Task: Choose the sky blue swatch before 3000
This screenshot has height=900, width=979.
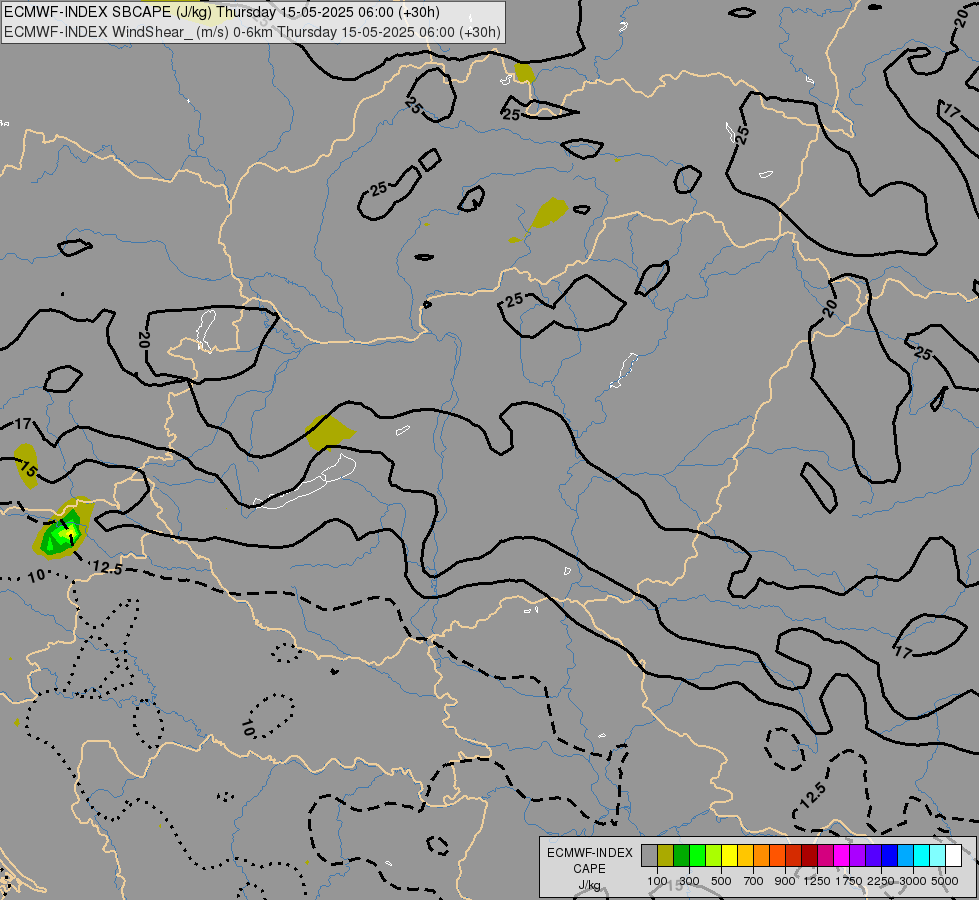Action: [906, 855]
